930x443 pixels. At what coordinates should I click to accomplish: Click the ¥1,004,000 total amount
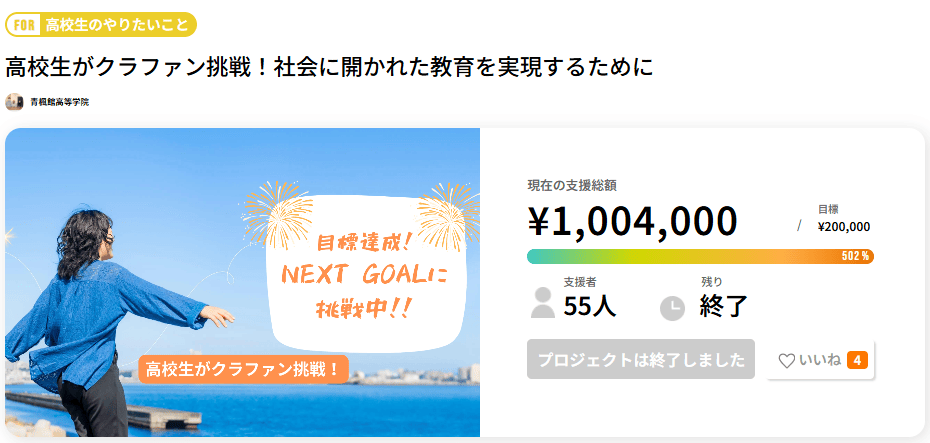(632, 221)
